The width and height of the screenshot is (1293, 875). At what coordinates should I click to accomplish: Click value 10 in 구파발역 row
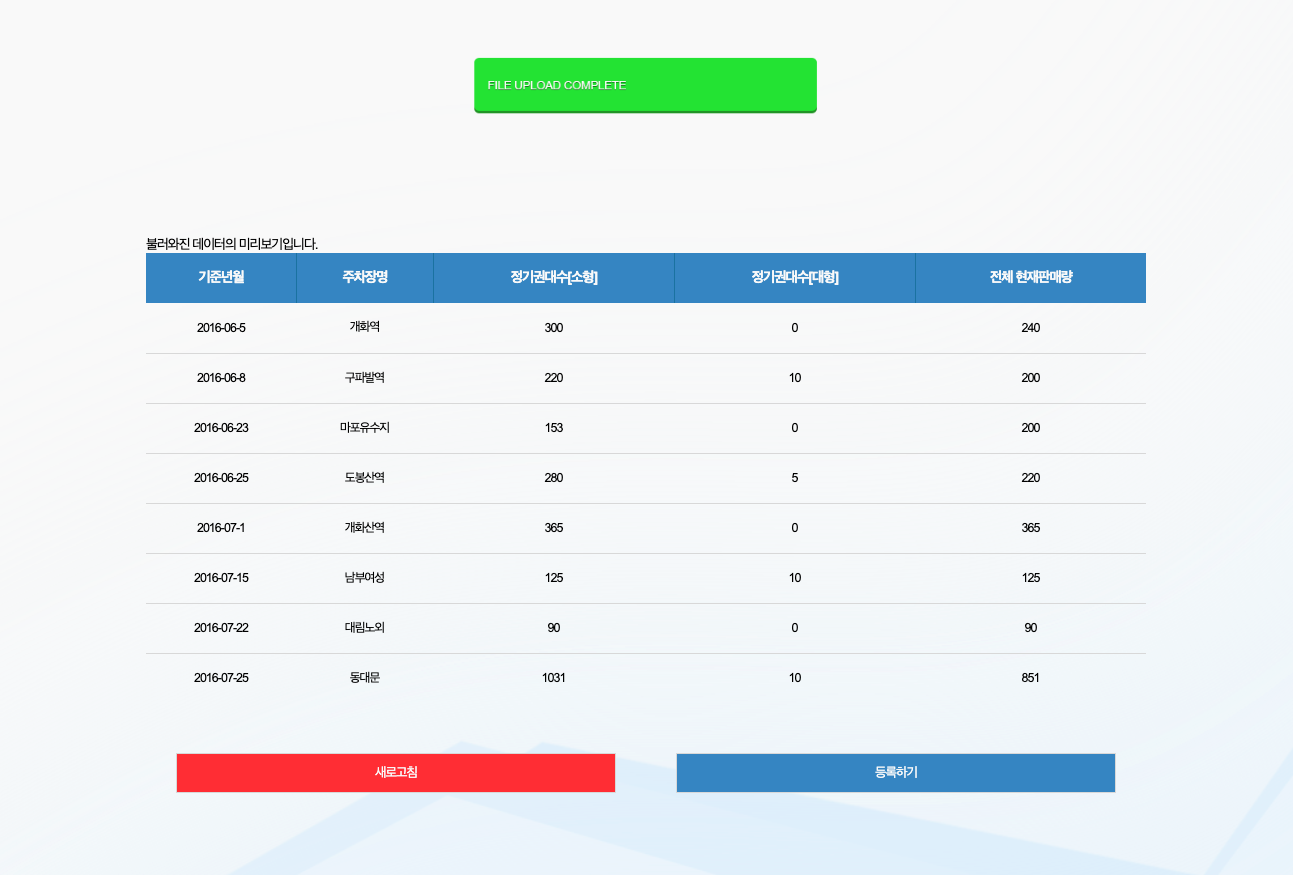(x=795, y=378)
